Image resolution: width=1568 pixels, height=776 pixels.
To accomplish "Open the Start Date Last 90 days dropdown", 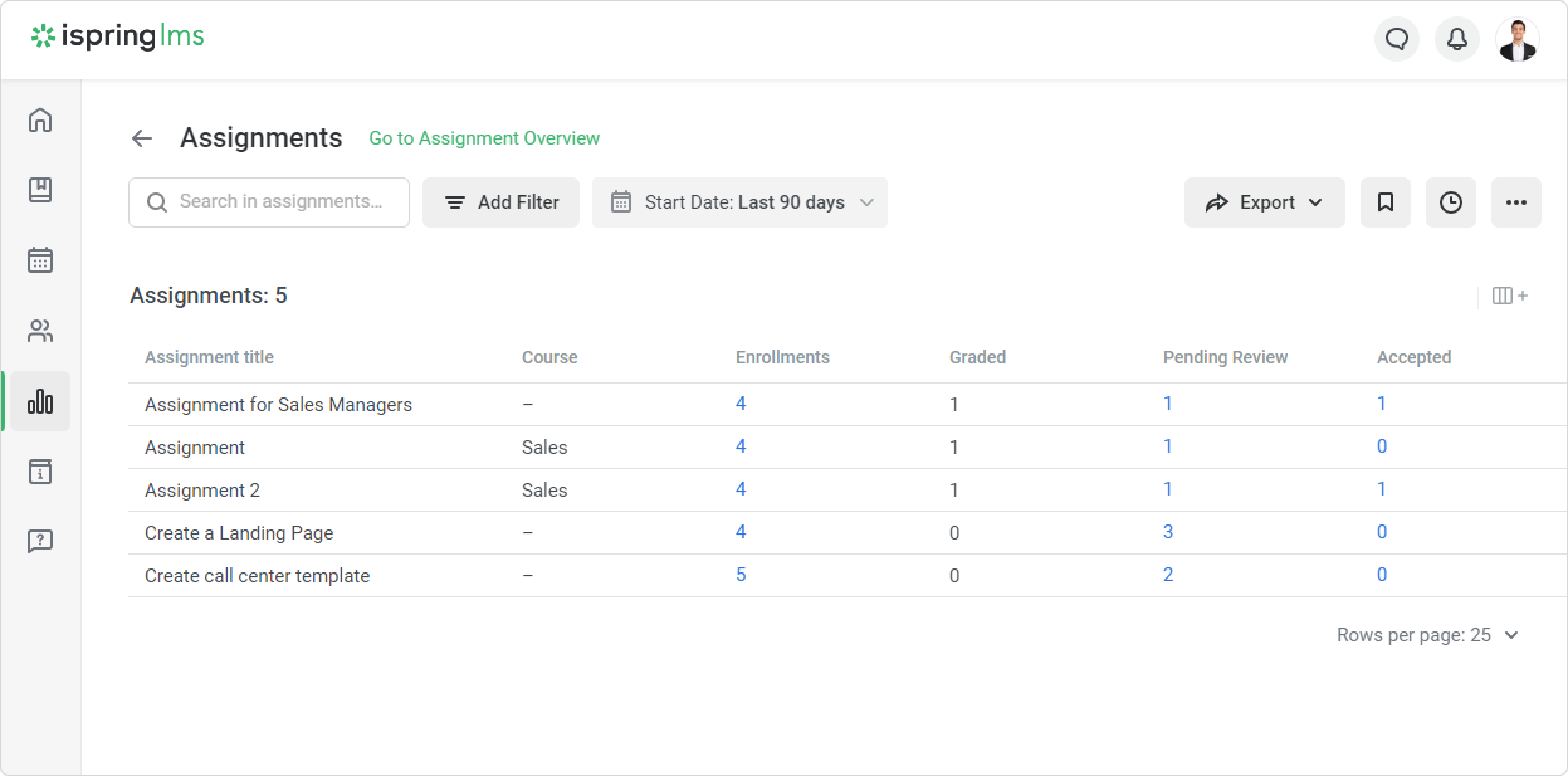I will [x=739, y=202].
